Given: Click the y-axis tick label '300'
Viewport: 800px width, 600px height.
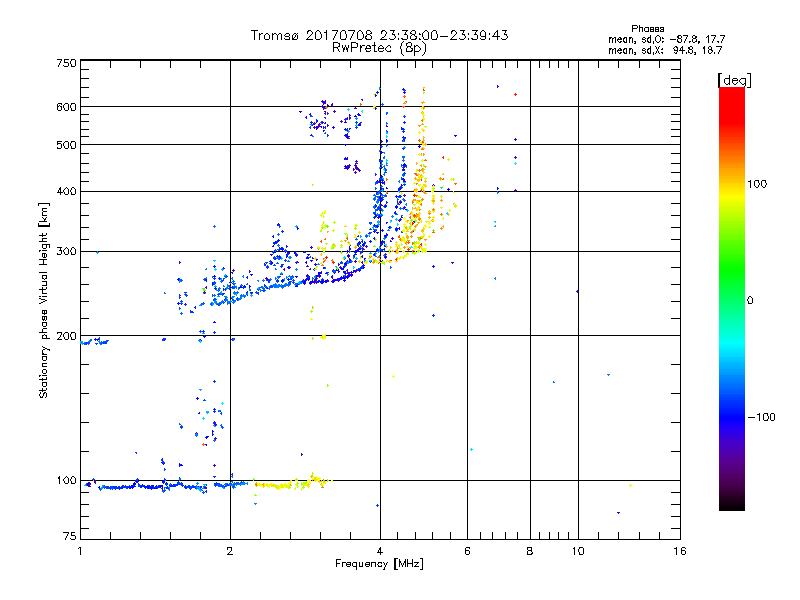Looking at the screenshot, I should pos(66,252).
